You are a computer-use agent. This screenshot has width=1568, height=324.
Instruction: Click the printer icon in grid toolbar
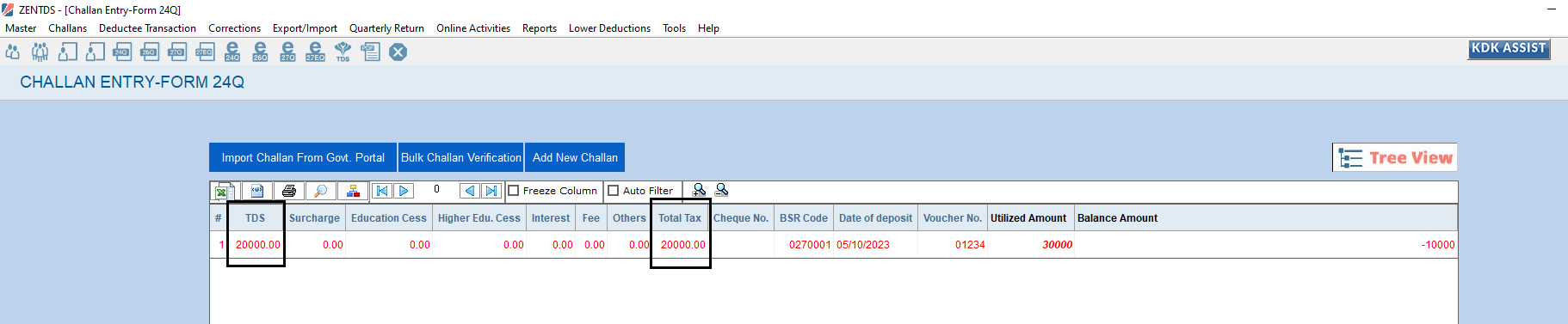[x=289, y=191]
